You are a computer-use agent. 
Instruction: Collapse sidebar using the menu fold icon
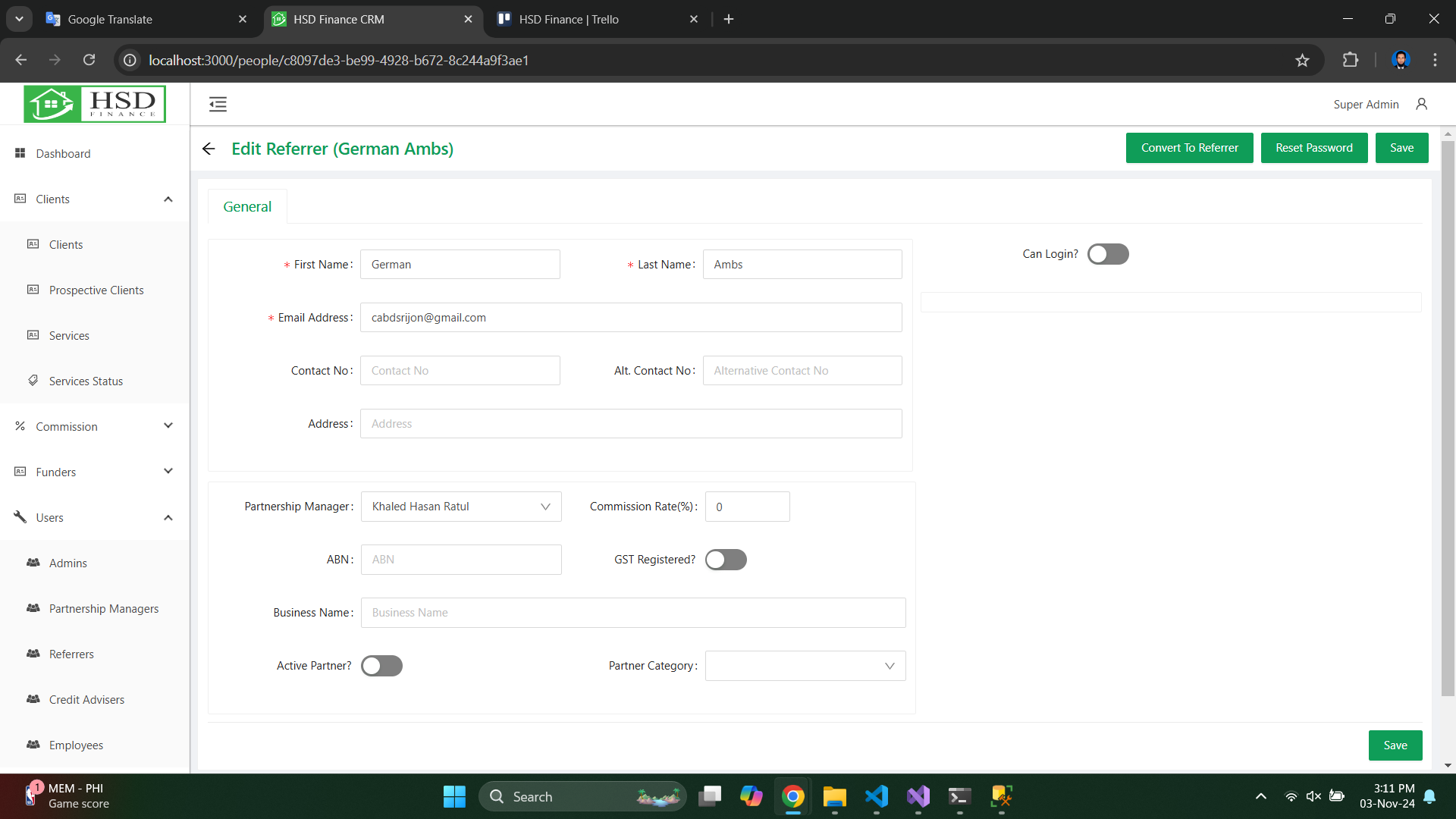[218, 105]
